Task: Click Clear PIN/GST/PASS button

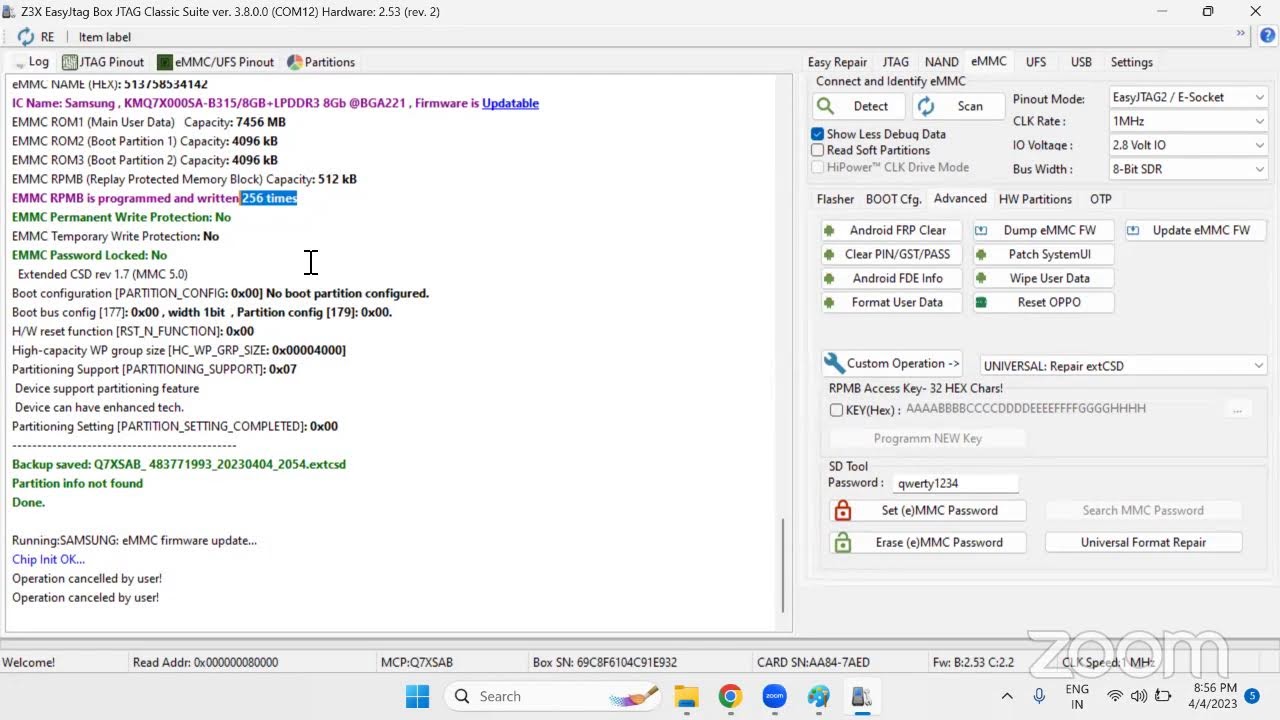Action: (890, 254)
